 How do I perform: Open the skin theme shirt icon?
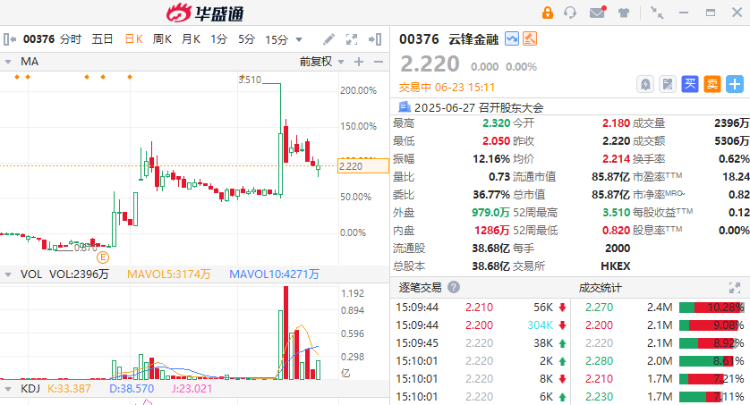[x=623, y=13]
